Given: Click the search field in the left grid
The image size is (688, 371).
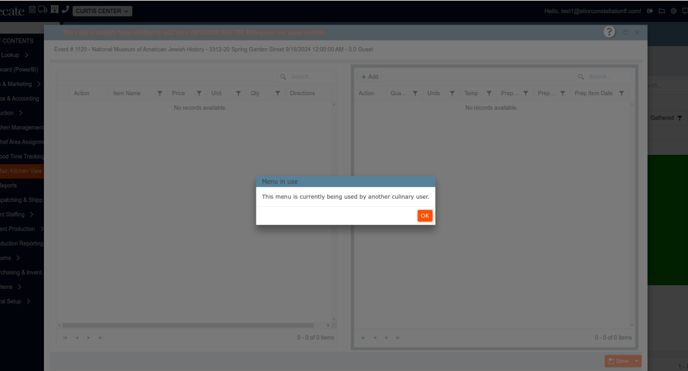Looking at the screenshot, I should click(x=306, y=77).
